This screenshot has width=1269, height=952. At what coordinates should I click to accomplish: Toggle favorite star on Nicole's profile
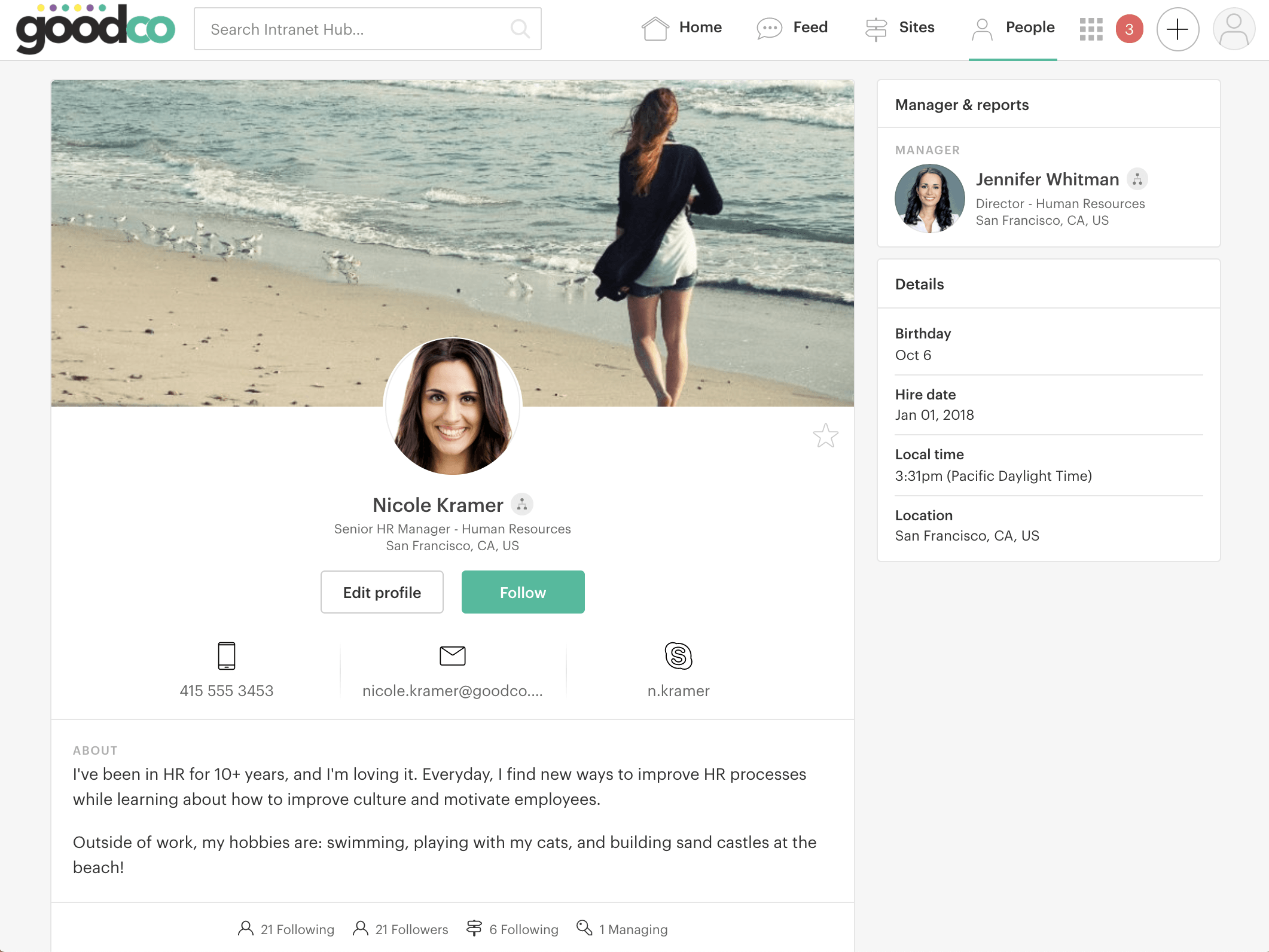coord(826,436)
